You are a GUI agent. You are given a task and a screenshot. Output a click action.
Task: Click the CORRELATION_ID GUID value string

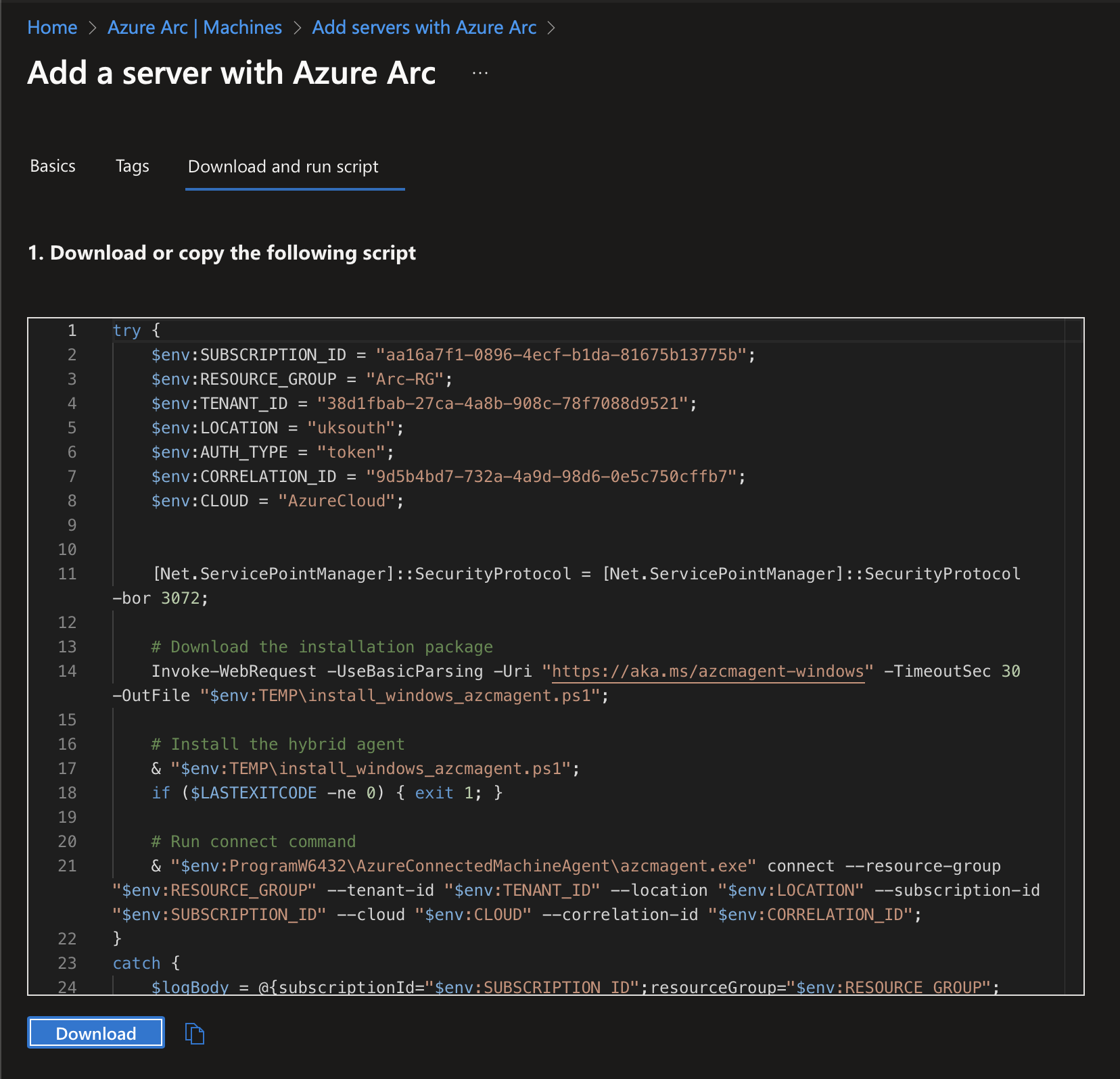551,477
